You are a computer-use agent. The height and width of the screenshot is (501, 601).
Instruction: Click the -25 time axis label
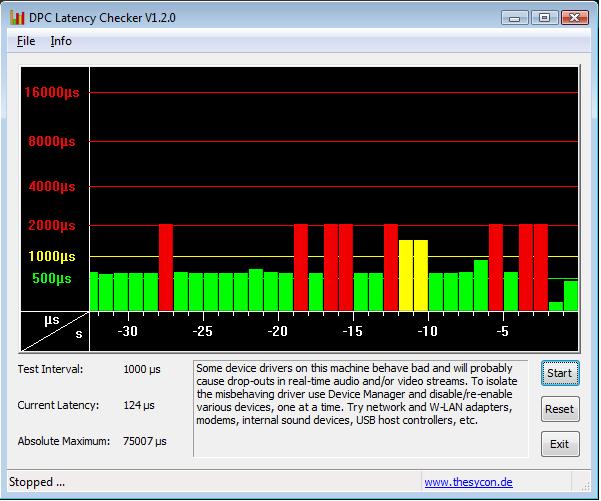(203, 331)
